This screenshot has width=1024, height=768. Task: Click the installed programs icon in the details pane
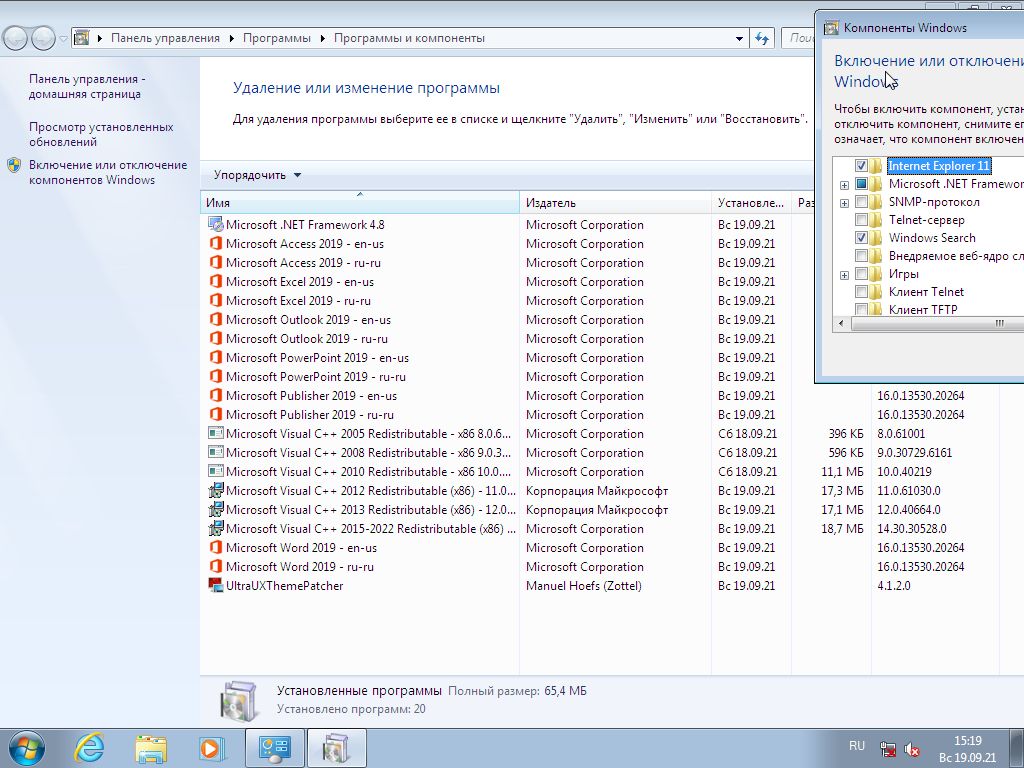tap(239, 701)
